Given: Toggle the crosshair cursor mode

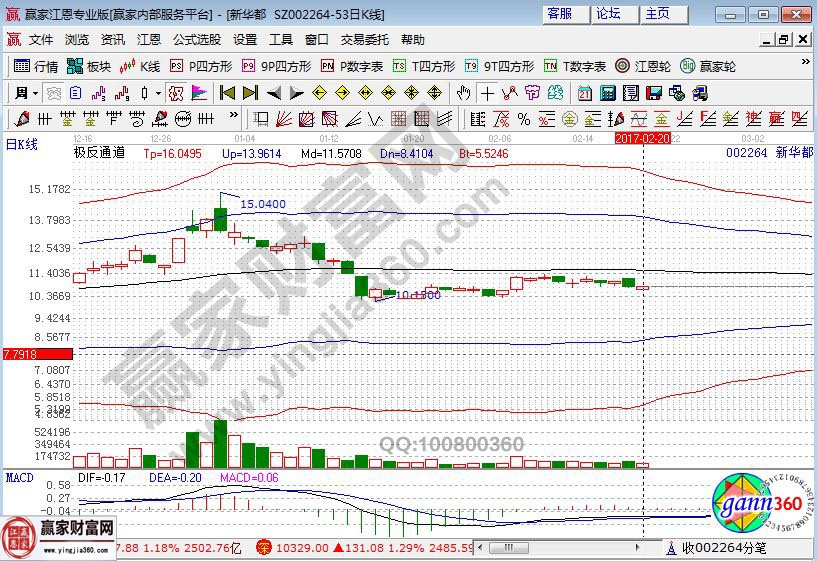Looking at the screenshot, I should tap(487, 93).
